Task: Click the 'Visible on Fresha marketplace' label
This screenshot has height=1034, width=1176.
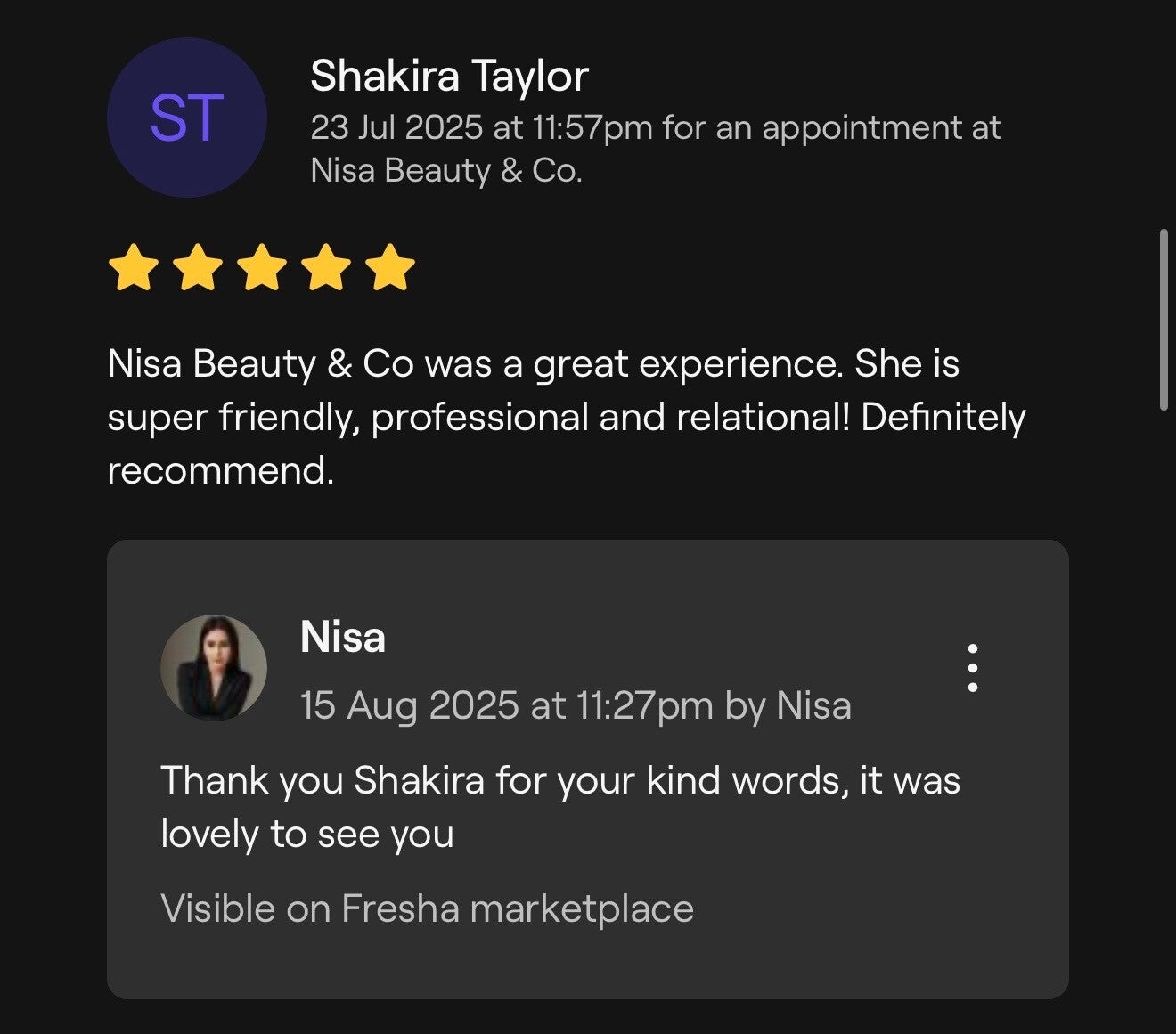Action: pos(427,908)
